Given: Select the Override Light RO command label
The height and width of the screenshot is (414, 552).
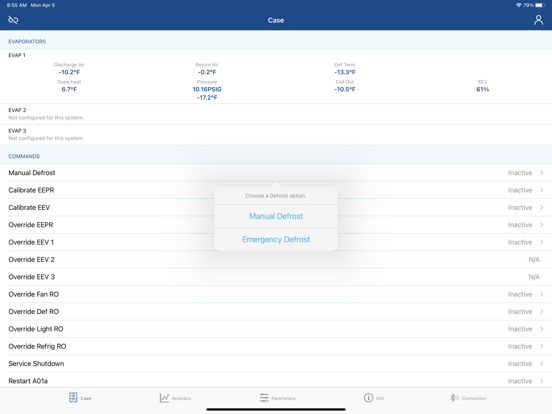Looking at the screenshot, I should tap(36, 329).
